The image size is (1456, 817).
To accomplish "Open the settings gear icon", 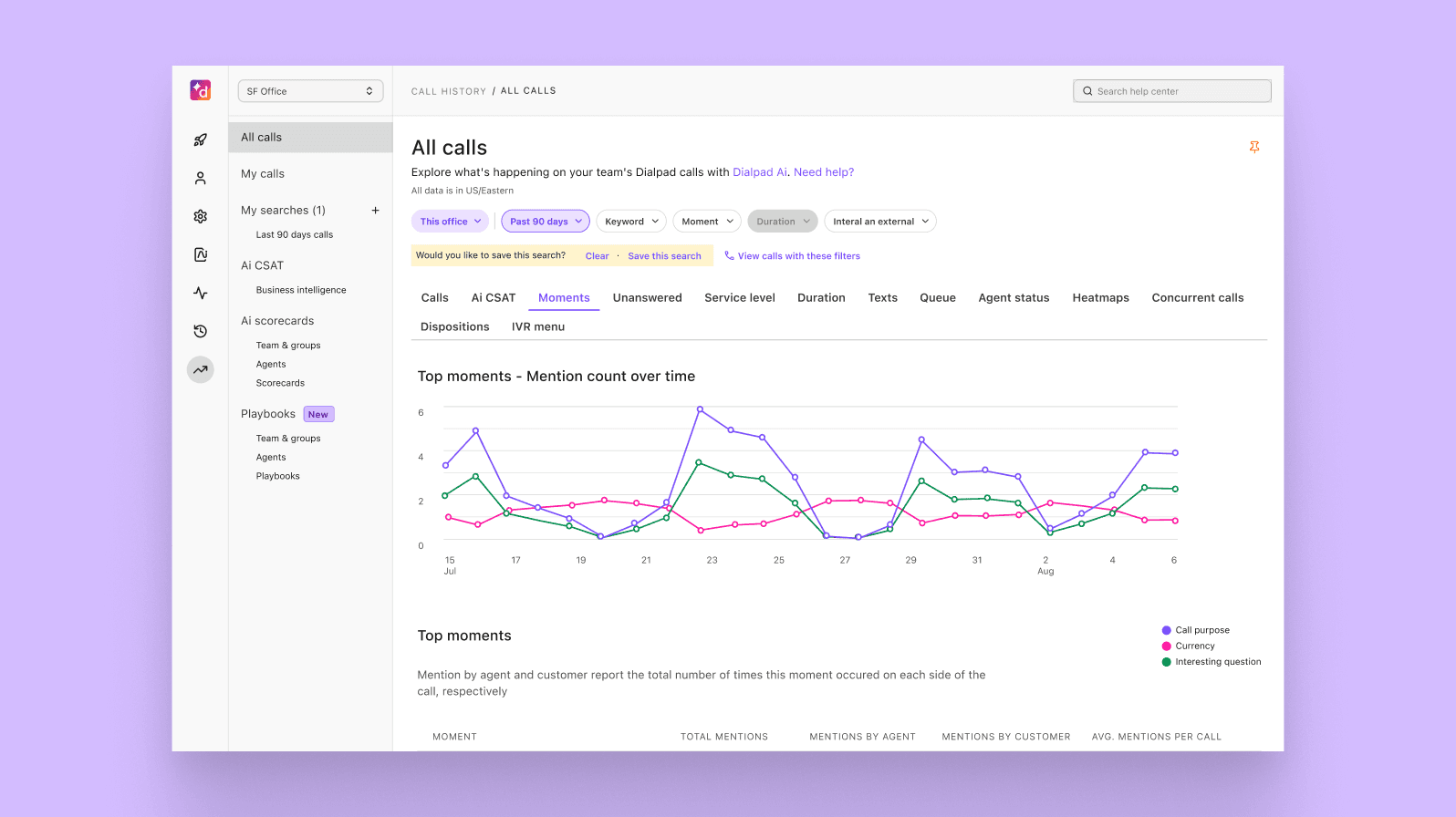I will click(200, 217).
